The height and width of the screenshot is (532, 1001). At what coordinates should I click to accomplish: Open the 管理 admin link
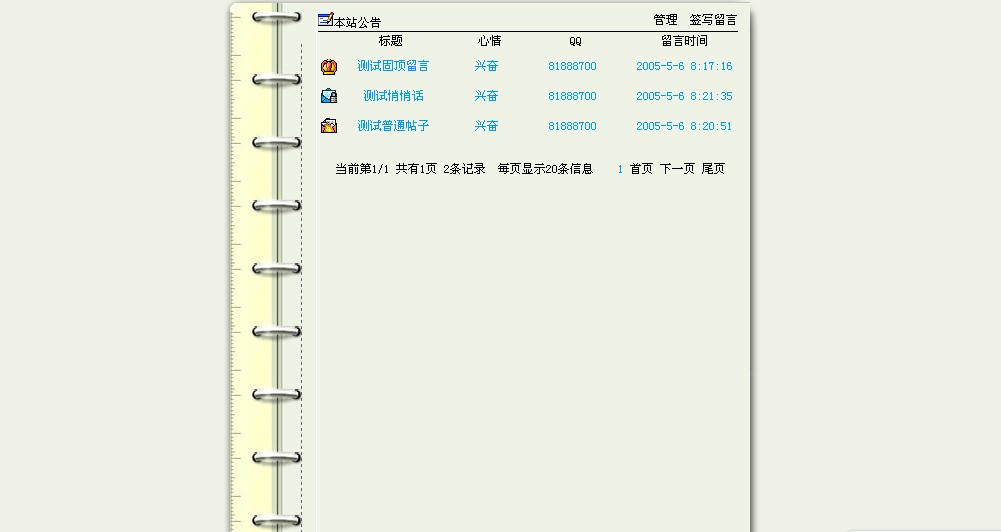pos(665,20)
